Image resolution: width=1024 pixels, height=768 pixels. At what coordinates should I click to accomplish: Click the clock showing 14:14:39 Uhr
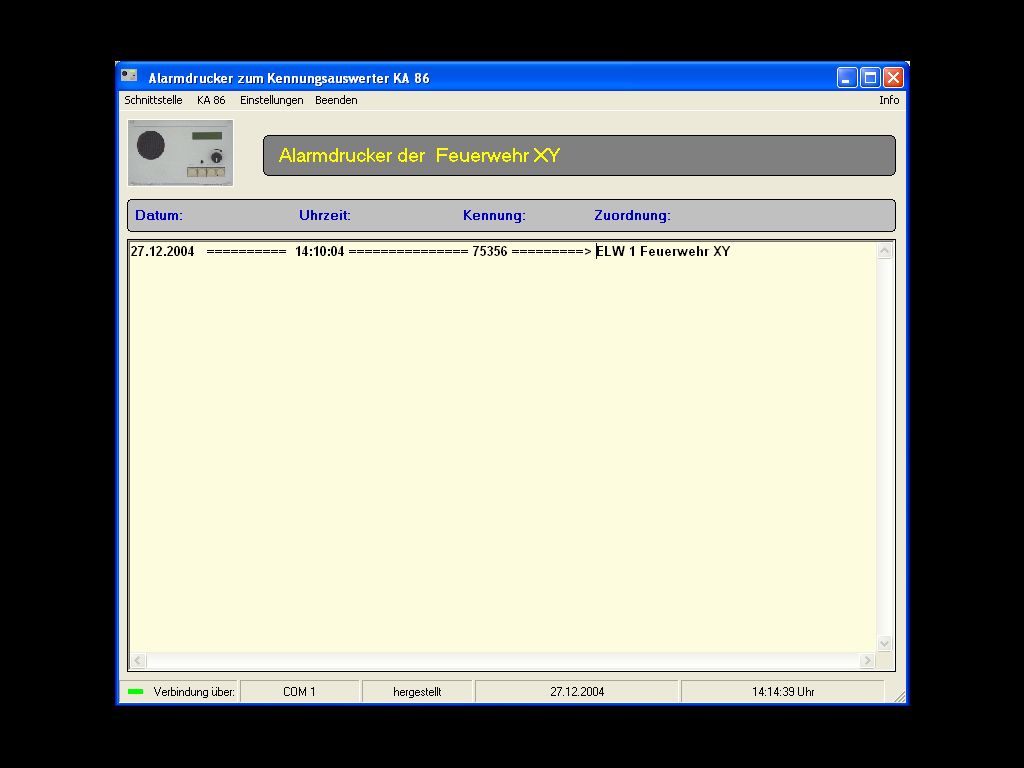(x=782, y=692)
